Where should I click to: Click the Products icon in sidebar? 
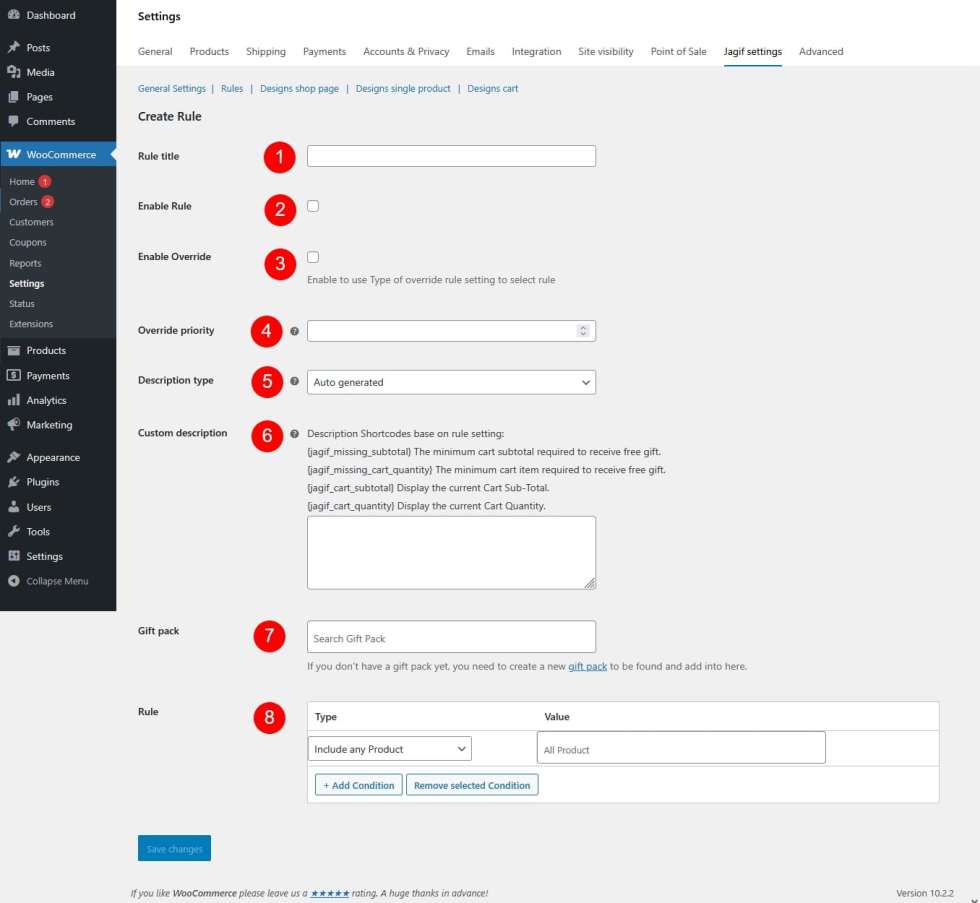[x=13, y=351]
